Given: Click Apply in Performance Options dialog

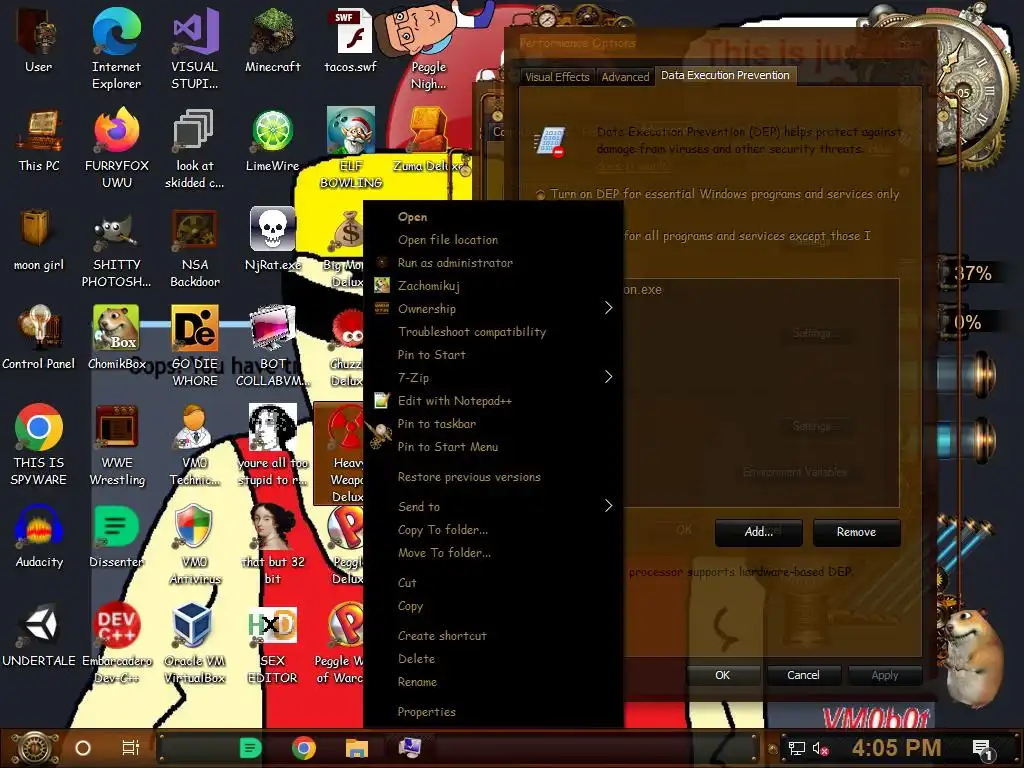Looking at the screenshot, I should coord(884,675).
